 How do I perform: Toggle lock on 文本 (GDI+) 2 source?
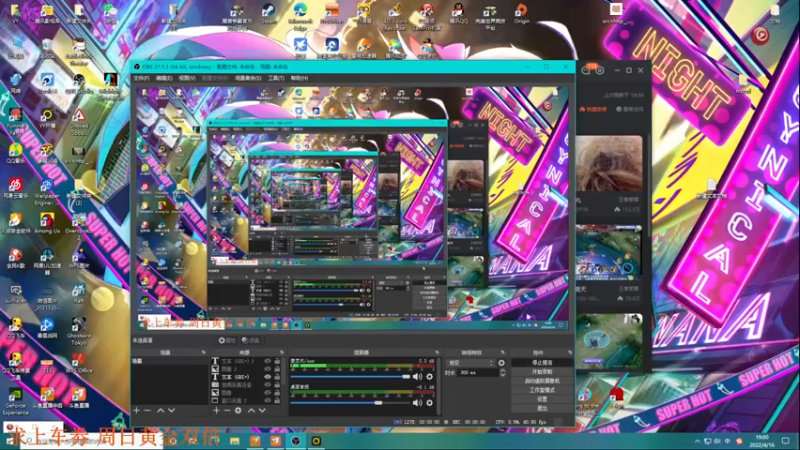(277, 361)
